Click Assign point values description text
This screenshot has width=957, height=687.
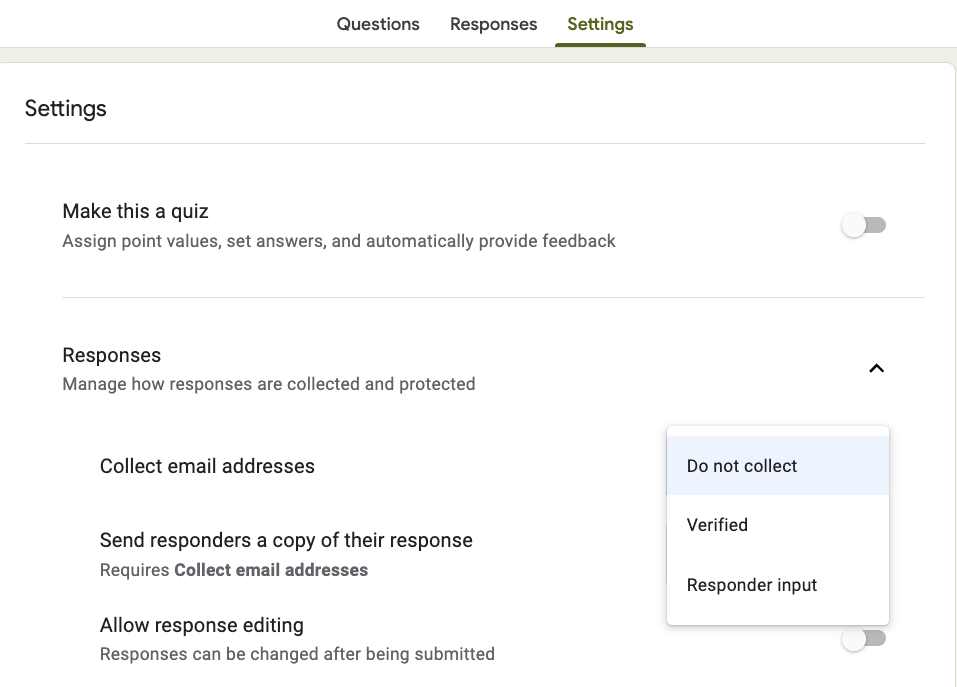click(x=339, y=241)
